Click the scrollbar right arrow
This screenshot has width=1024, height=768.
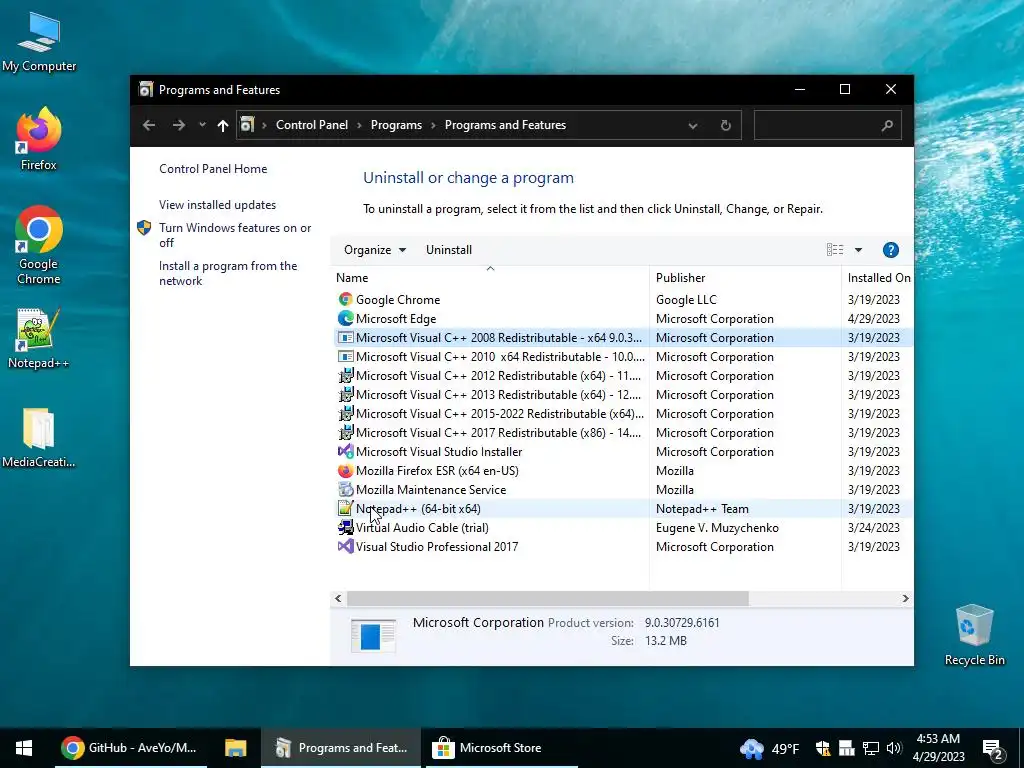click(905, 598)
